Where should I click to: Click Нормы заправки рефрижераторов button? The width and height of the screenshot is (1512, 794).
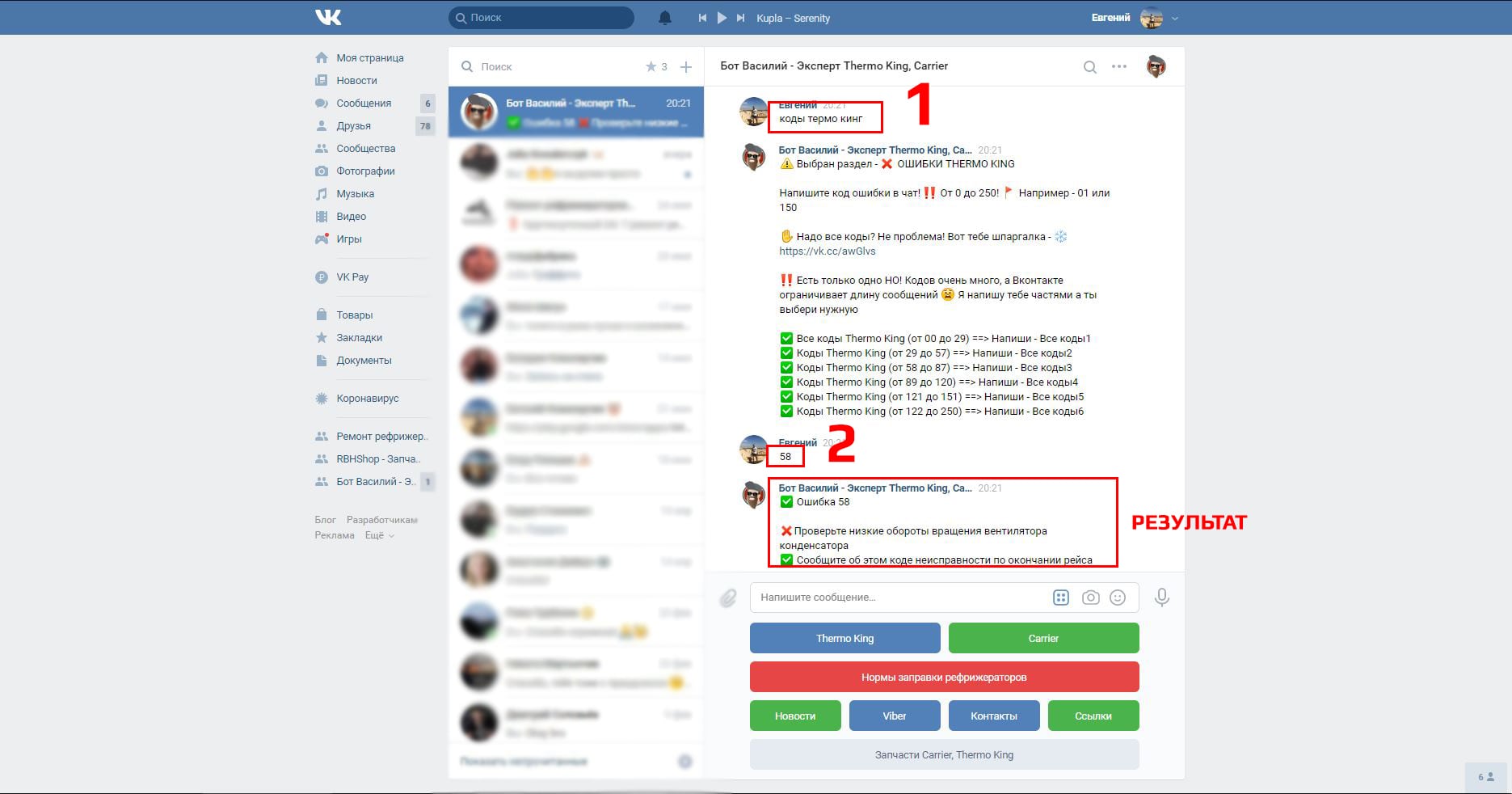[945, 677]
